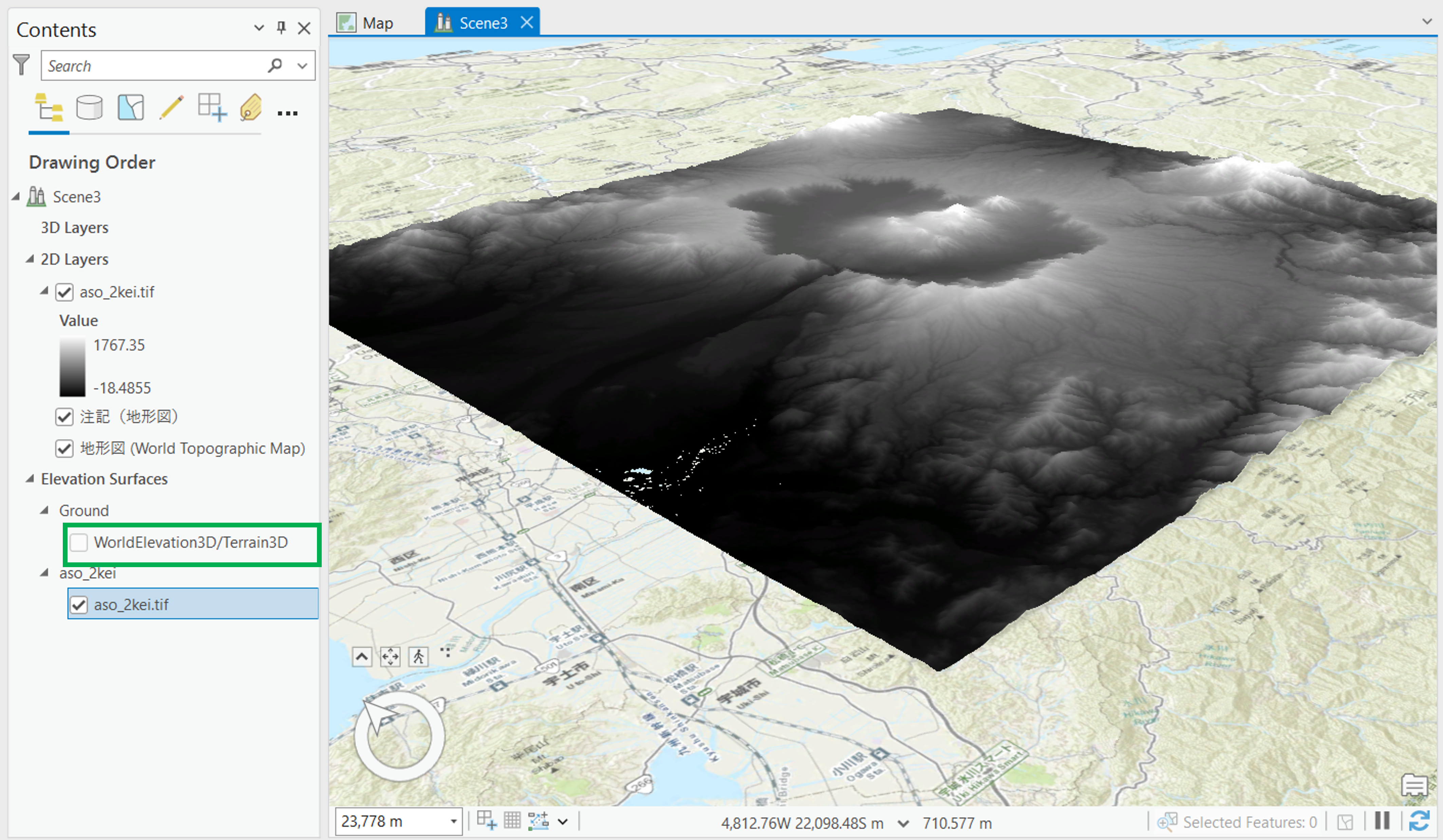Select List By Selection icon

pos(131,108)
